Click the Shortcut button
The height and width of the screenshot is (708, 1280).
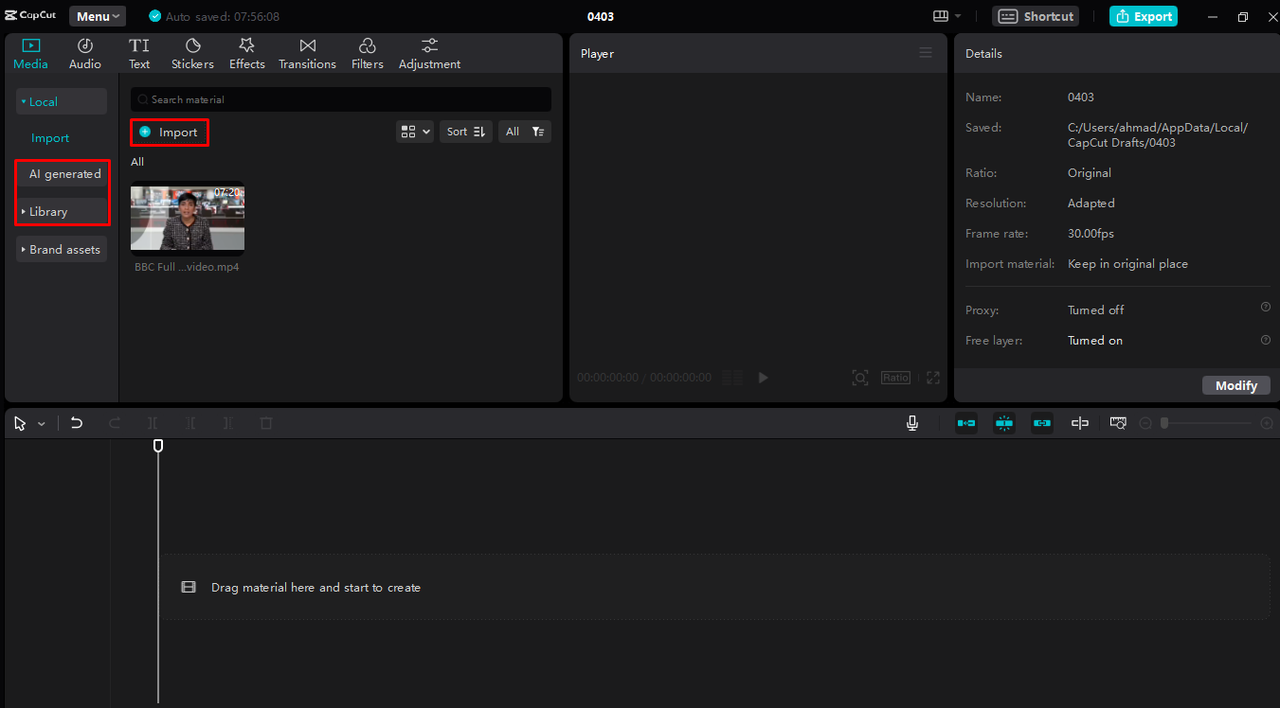pyautogui.click(x=1036, y=16)
